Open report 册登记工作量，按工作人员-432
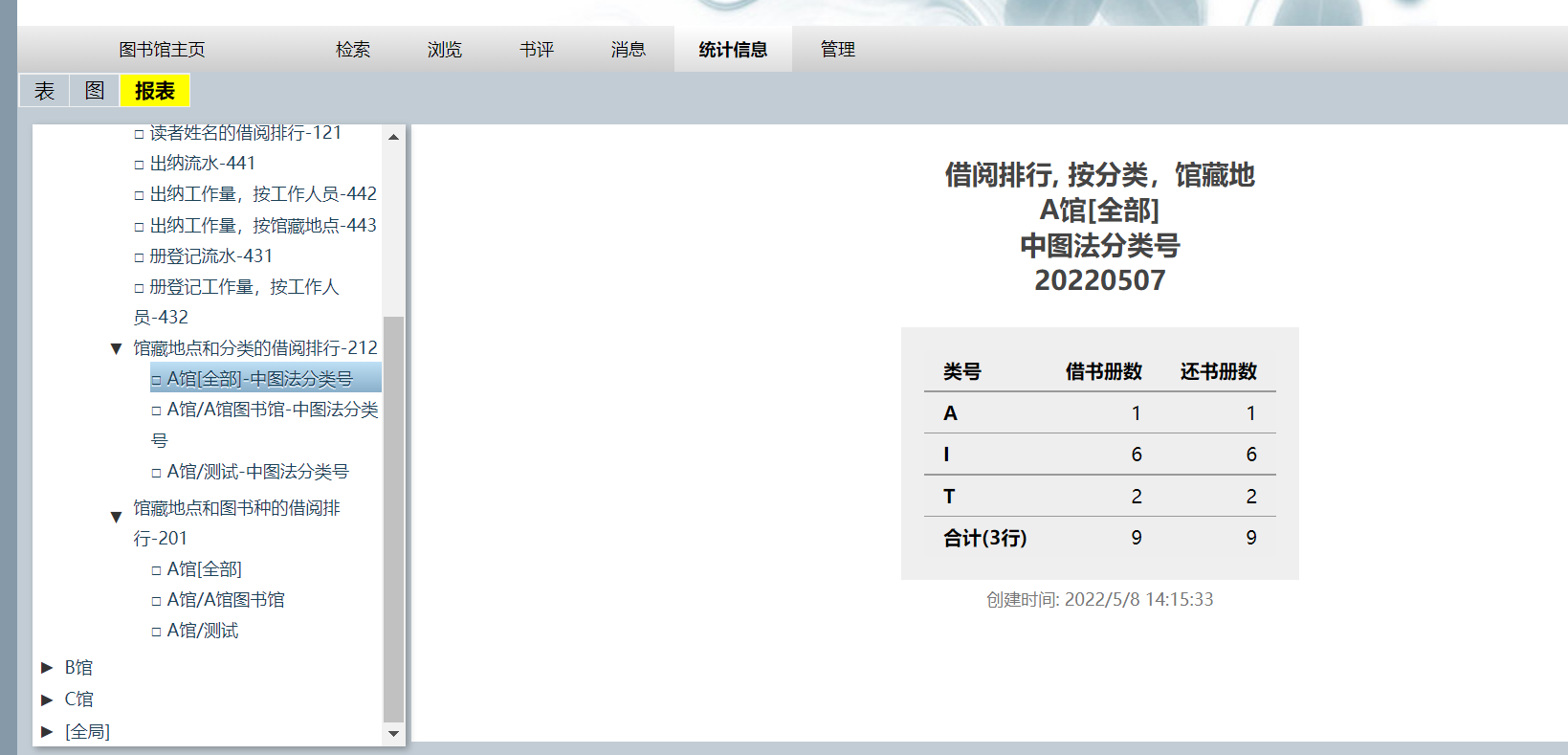Screen dimensions: 1568x755 pos(236,301)
